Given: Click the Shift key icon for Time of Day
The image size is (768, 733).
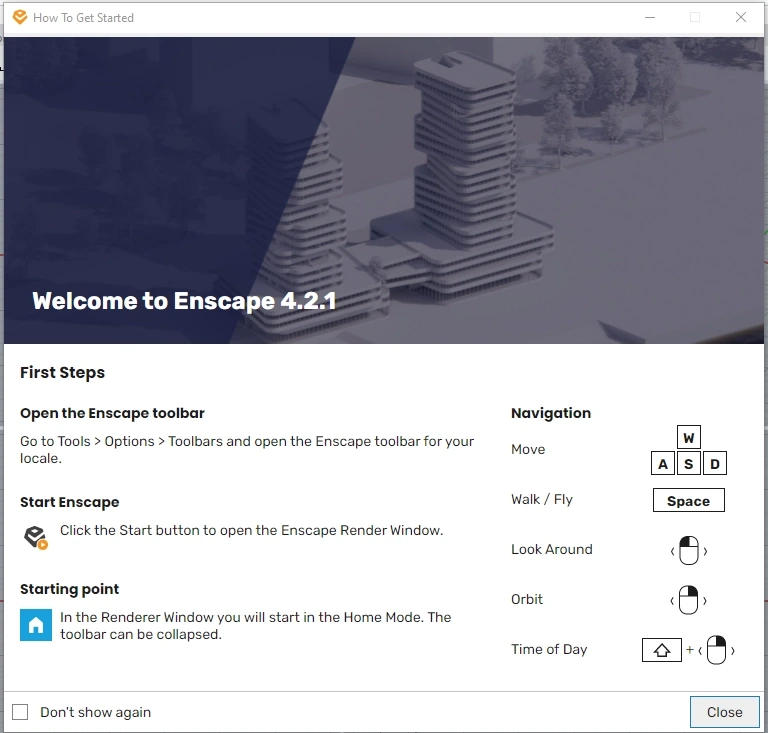Looking at the screenshot, I should click(662, 650).
